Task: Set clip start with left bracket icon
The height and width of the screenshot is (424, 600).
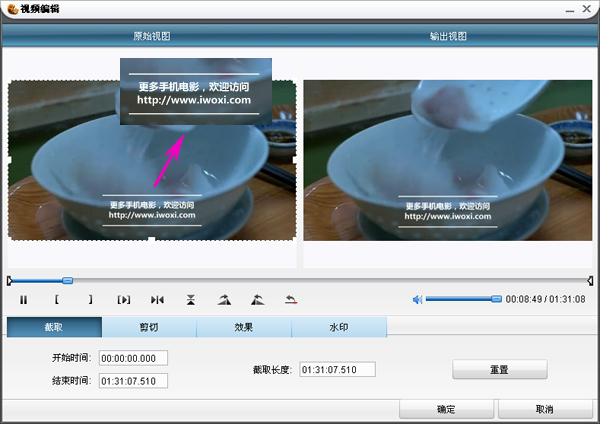Action: pyautogui.click(x=57, y=300)
